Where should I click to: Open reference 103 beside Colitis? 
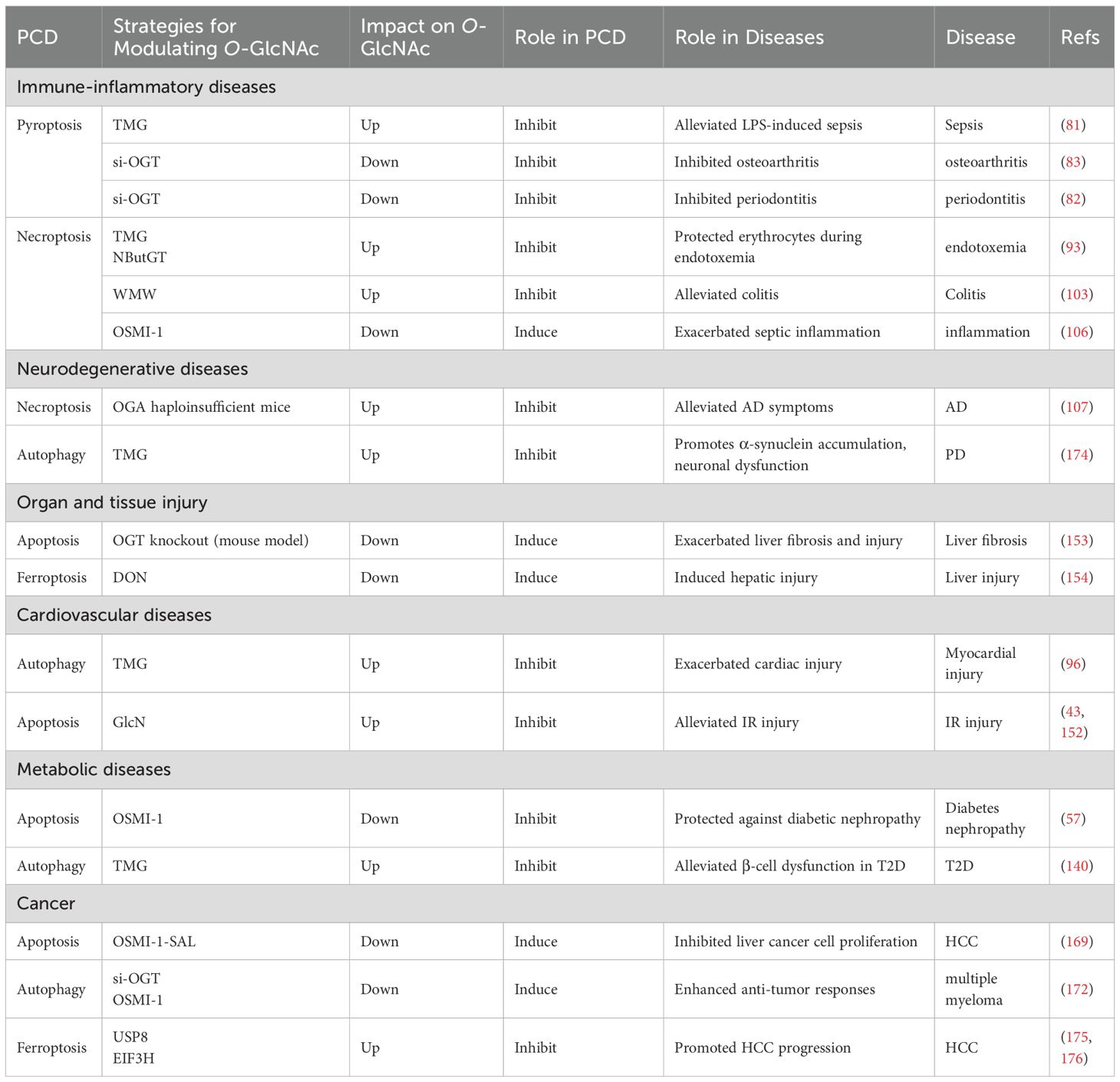(x=1077, y=294)
